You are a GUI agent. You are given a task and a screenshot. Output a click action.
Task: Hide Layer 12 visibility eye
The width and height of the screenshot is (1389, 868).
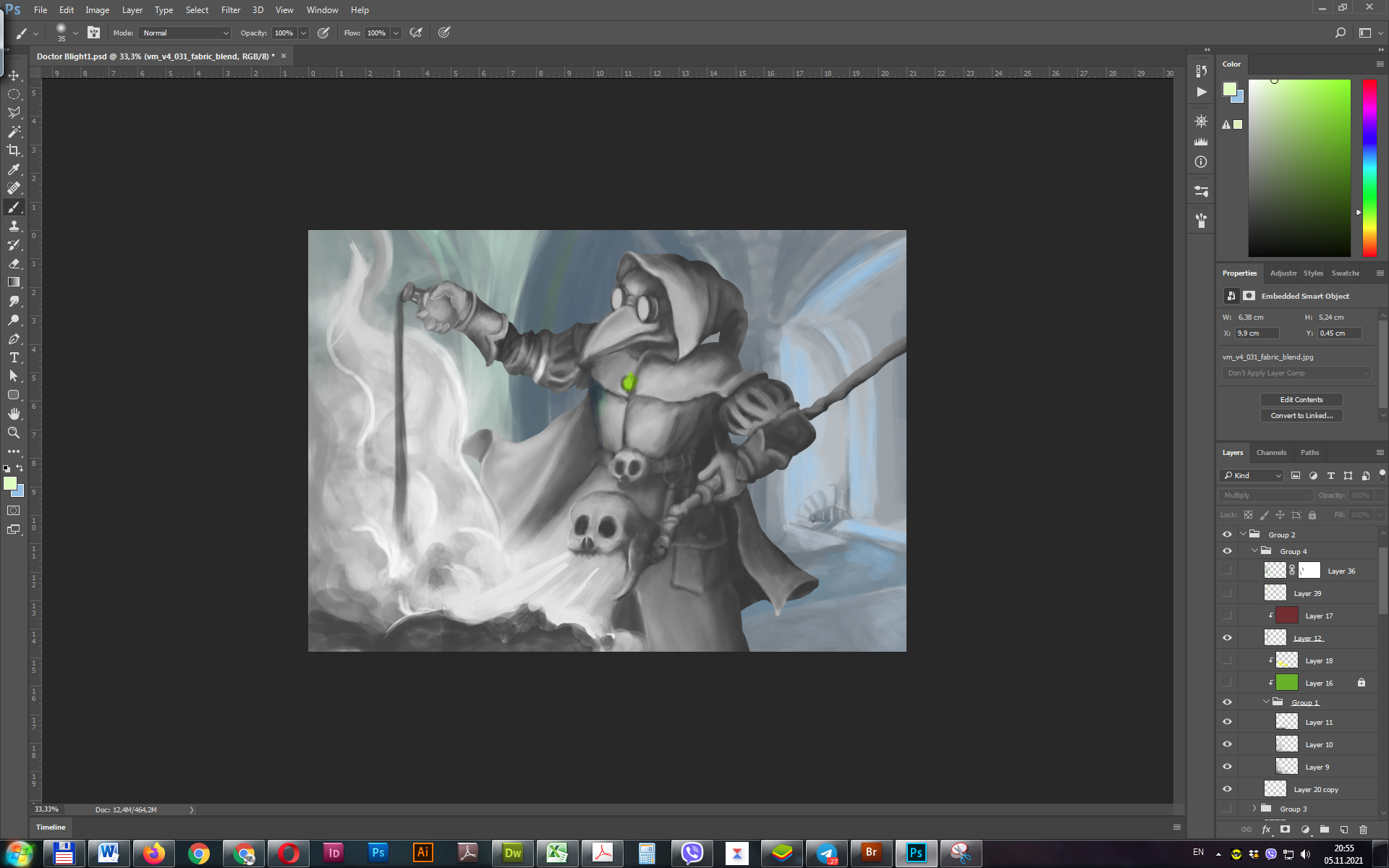[x=1227, y=638]
